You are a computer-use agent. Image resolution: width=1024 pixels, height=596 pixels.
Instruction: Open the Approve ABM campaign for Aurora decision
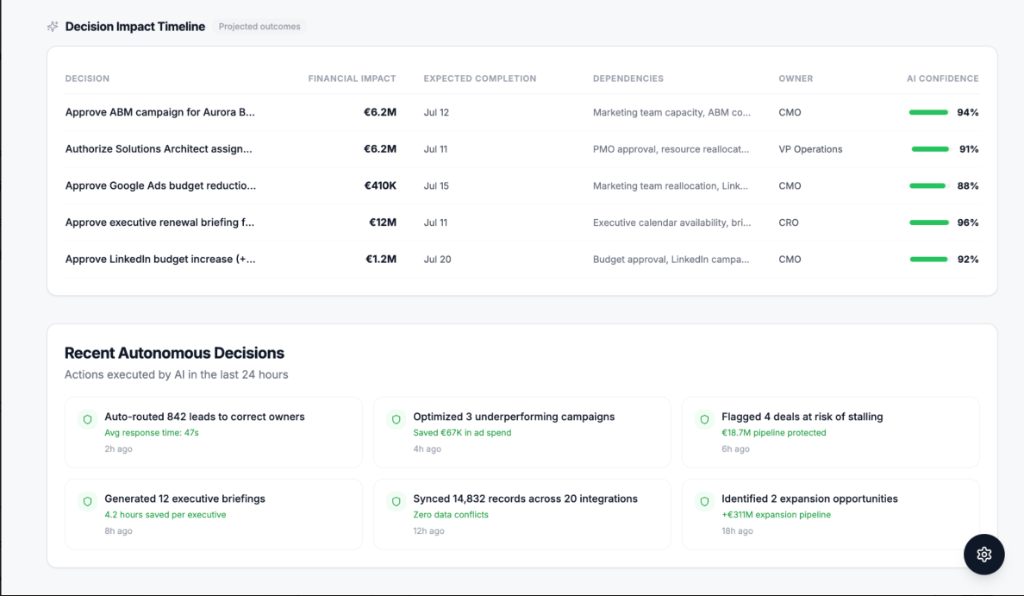point(522,112)
